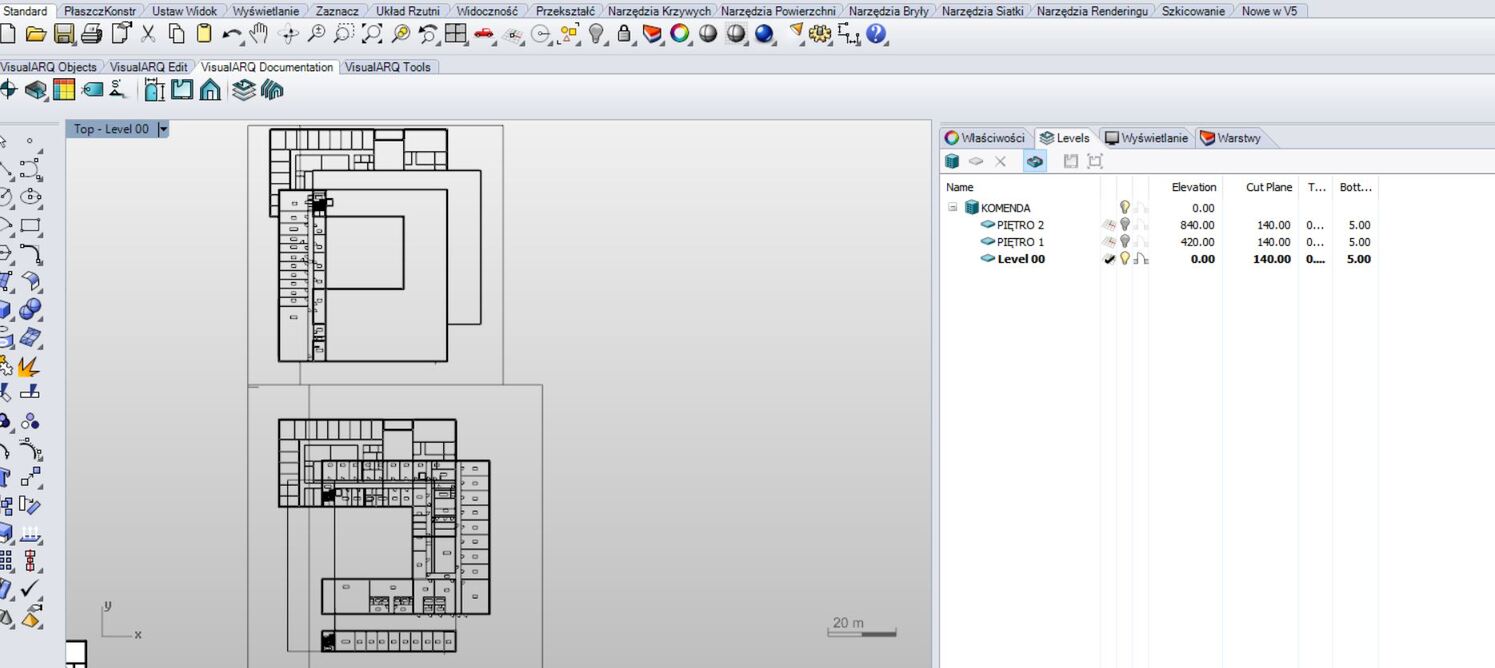Click the delete X icon in Levels panel
The width and height of the screenshot is (1495, 668).
[x=1000, y=161]
